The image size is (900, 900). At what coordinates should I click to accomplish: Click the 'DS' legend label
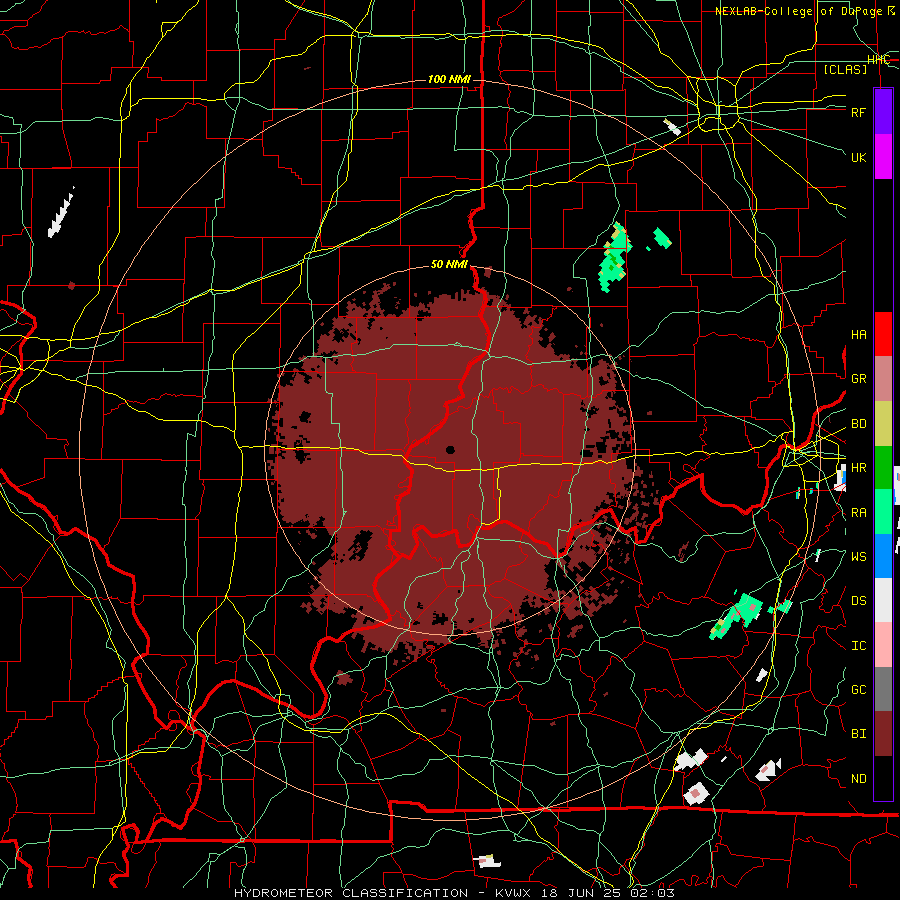coord(859,601)
